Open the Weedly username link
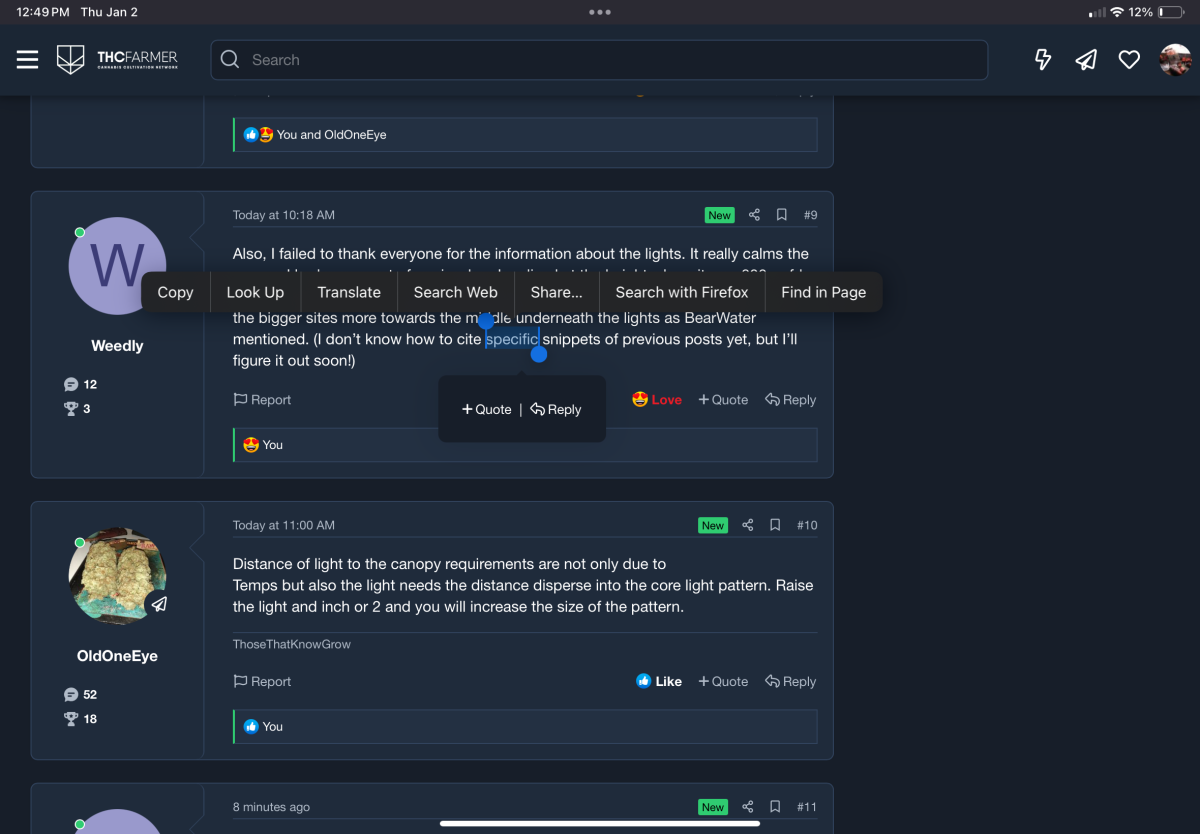The width and height of the screenshot is (1200, 834). pyautogui.click(x=117, y=346)
